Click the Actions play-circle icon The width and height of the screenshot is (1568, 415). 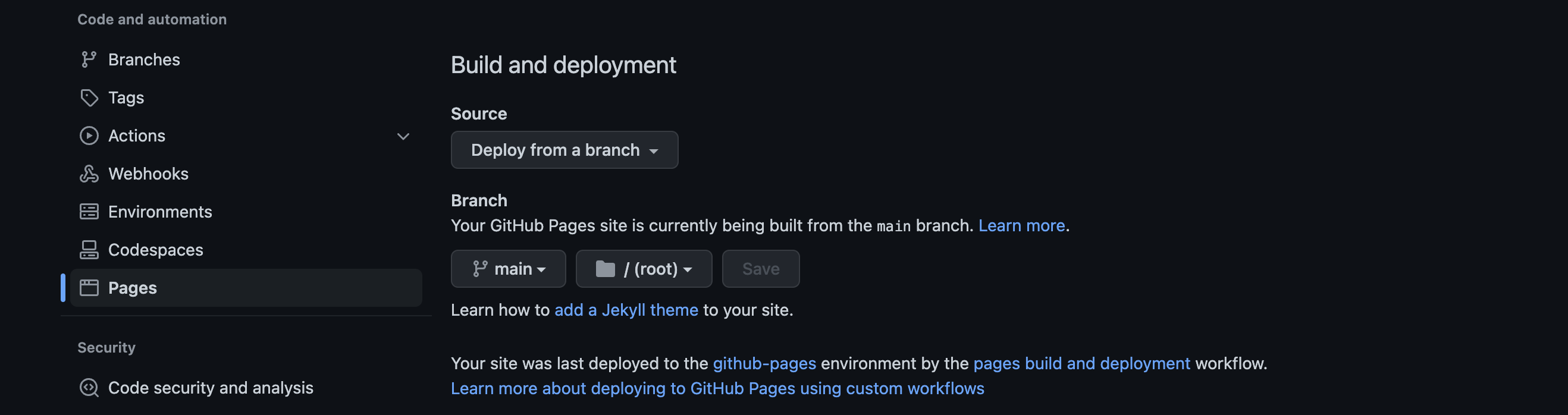[x=89, y=136]
